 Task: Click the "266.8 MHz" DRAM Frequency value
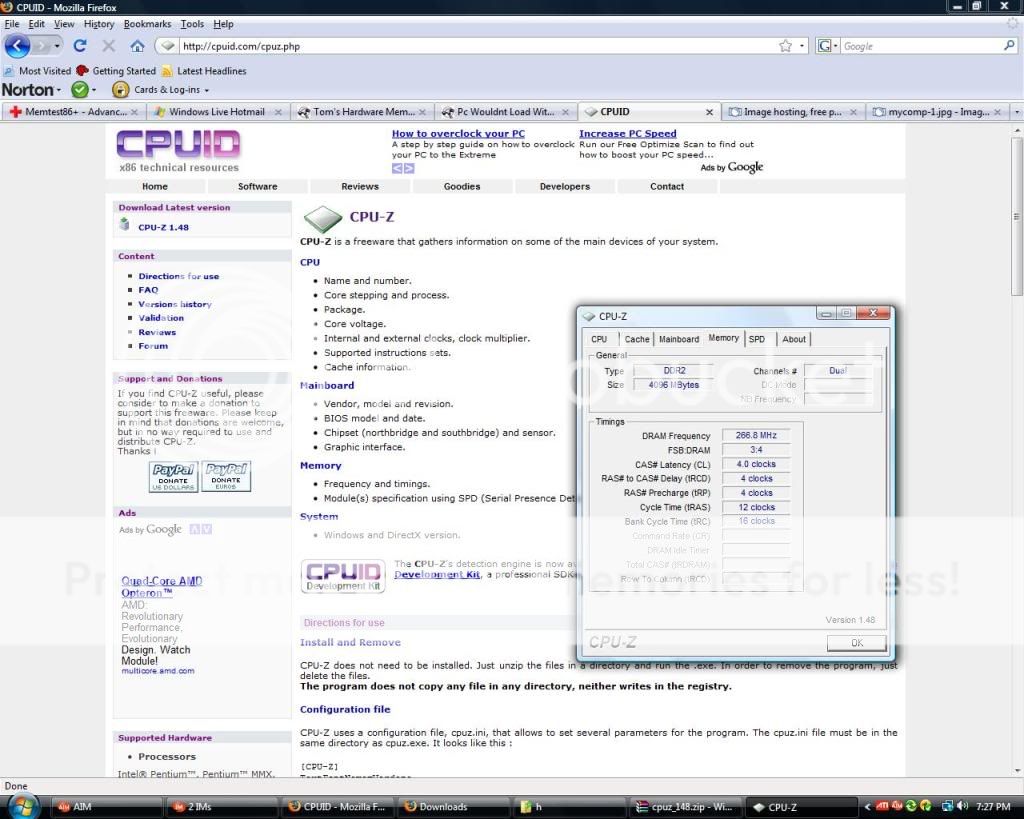756,435
